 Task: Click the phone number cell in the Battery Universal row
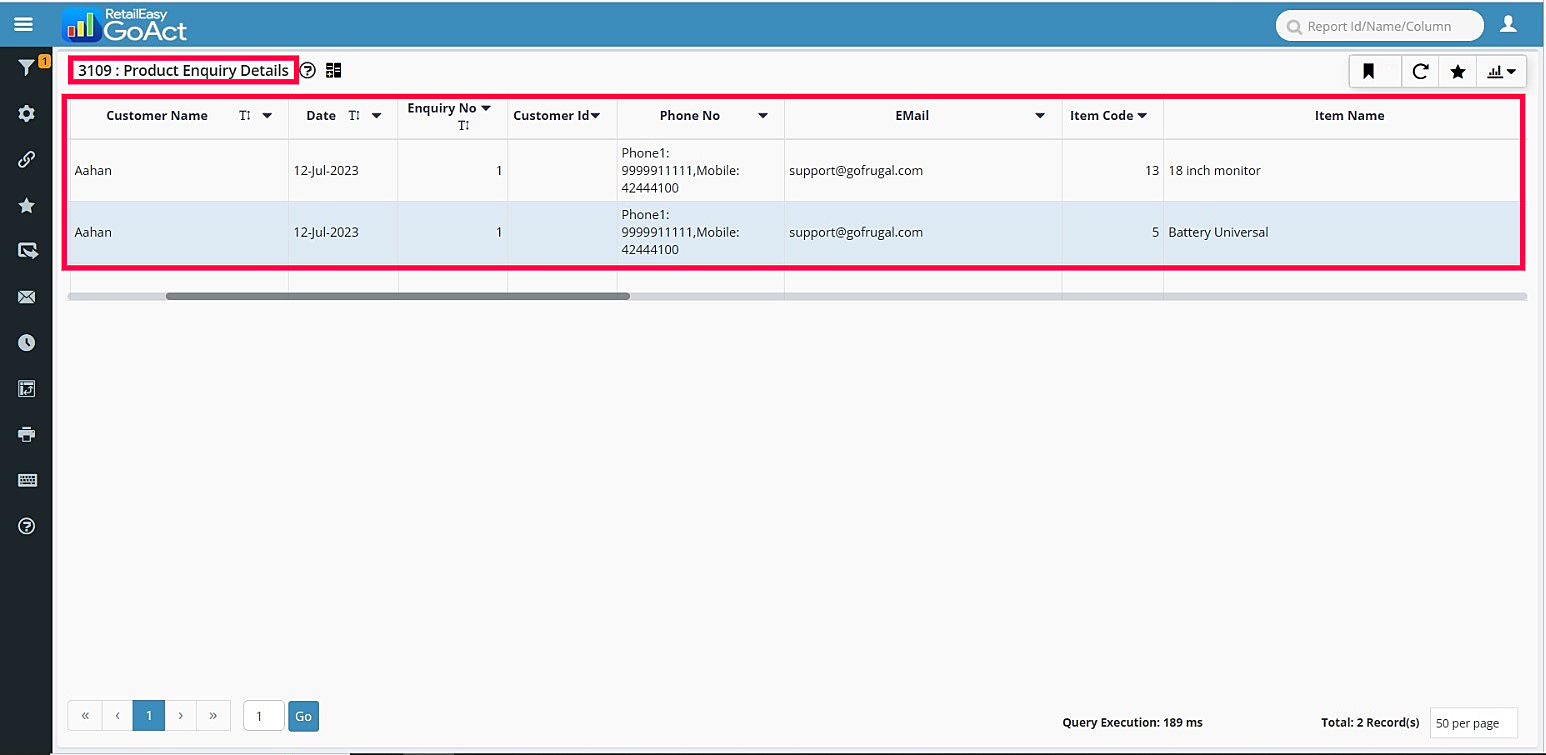tap(700, 233)
